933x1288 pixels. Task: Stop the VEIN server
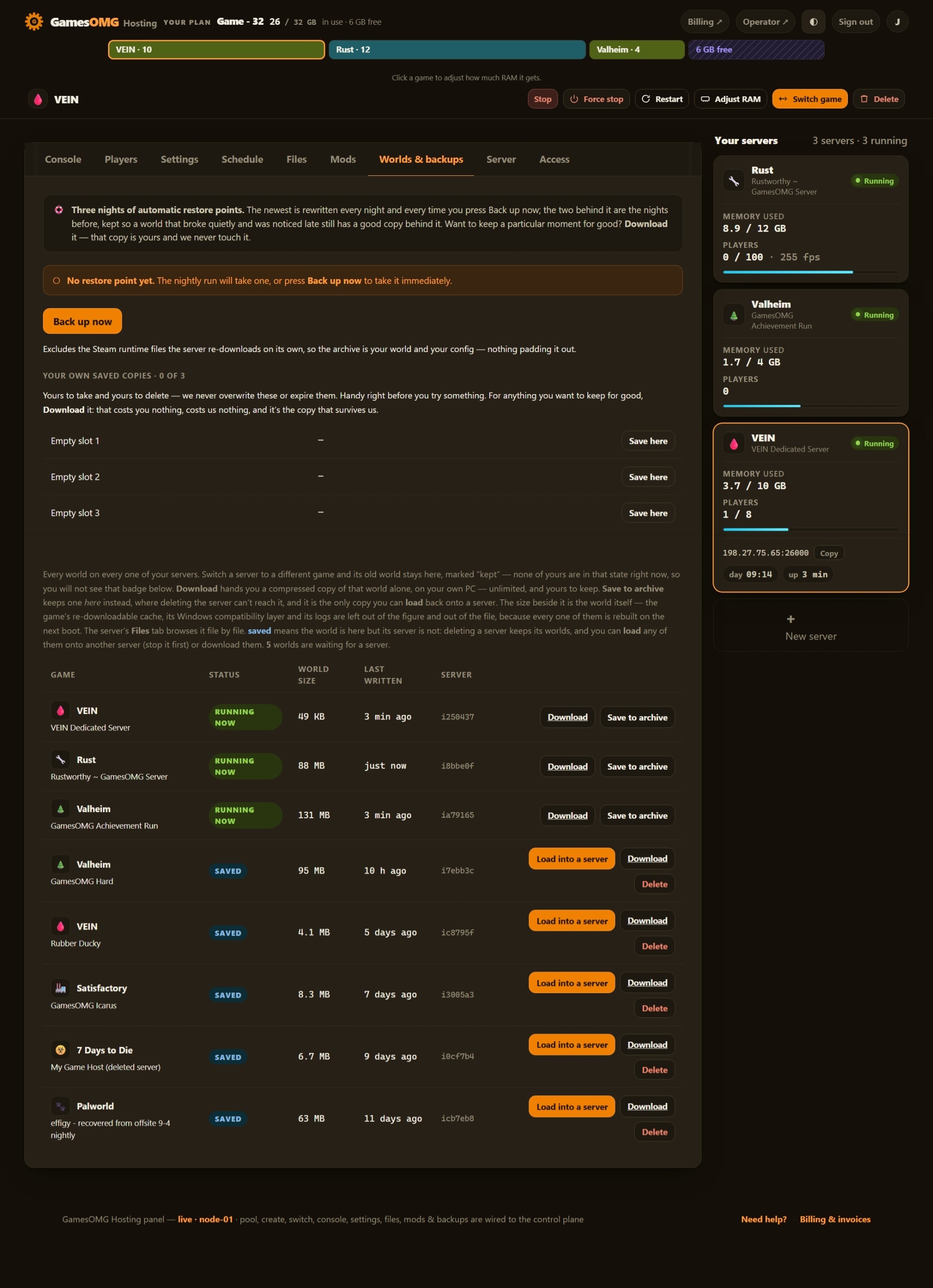[x=542, y=99]
